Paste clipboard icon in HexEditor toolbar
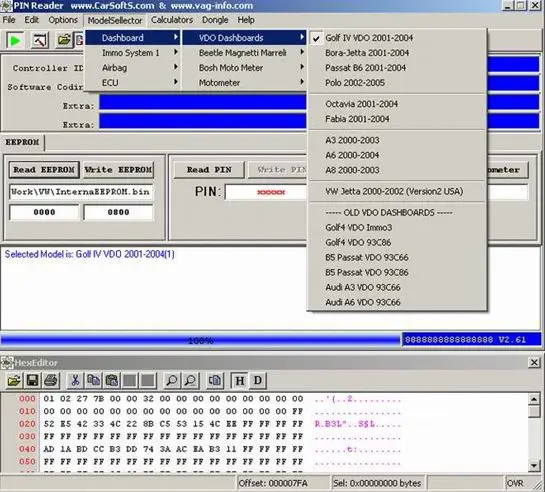The image size is (545, 492). click(112, 380)
